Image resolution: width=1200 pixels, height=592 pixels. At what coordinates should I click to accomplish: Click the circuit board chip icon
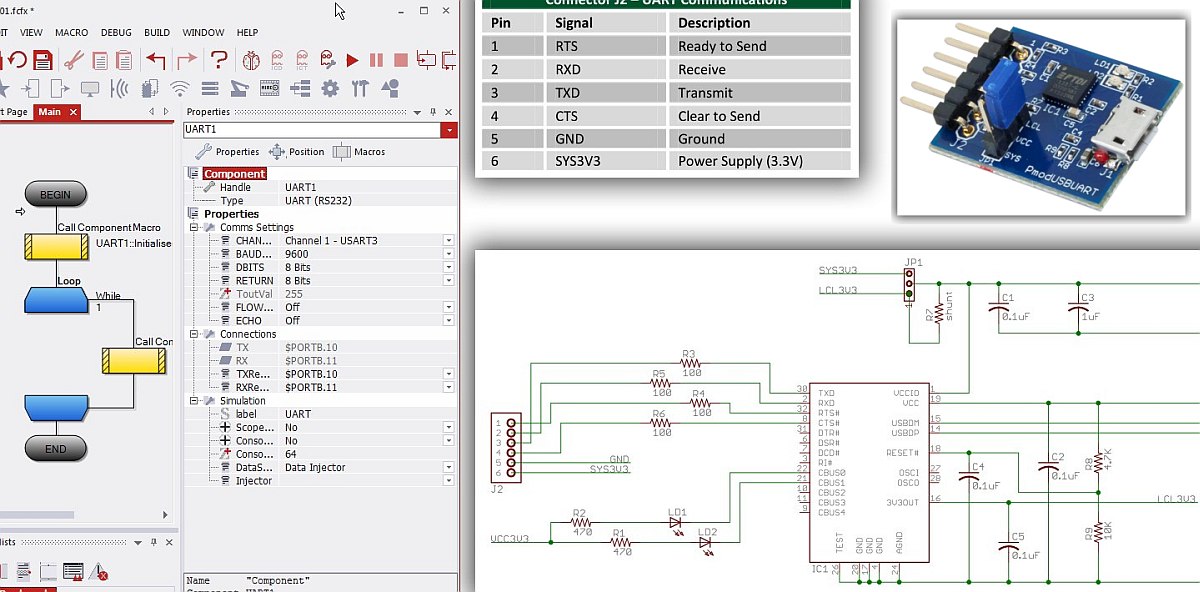click(x=269, y=88)
